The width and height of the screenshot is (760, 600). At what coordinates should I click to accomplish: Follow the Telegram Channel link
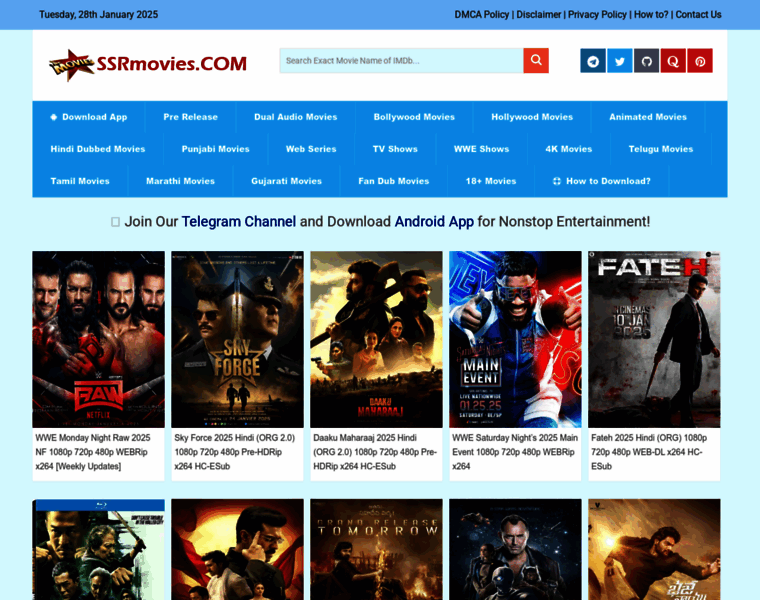tap(238, 221)
